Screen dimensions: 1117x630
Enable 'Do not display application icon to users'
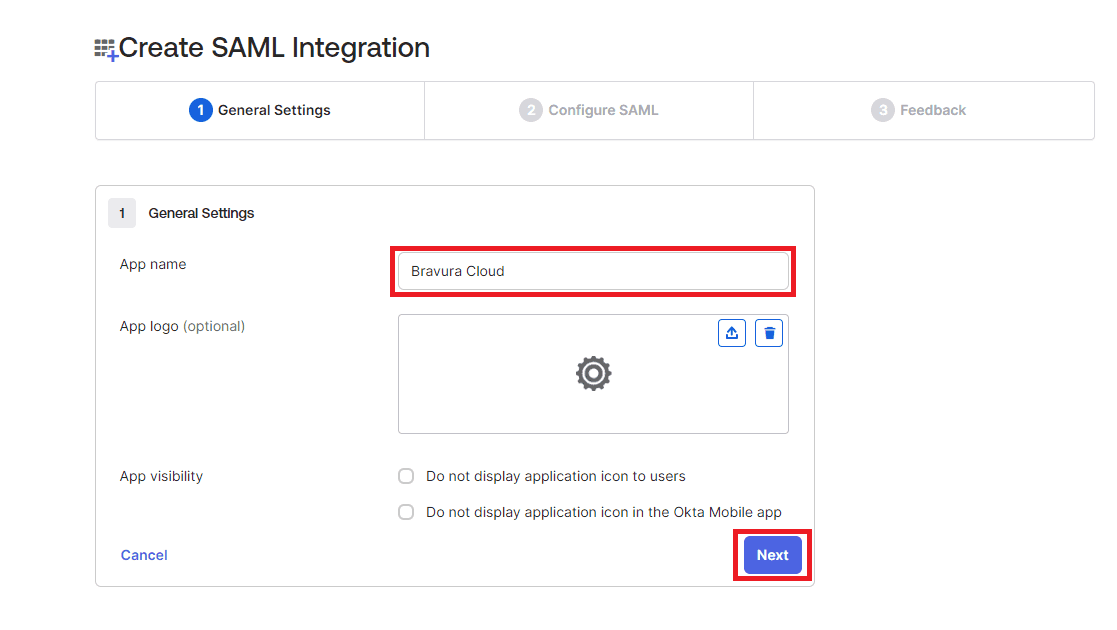406,476
